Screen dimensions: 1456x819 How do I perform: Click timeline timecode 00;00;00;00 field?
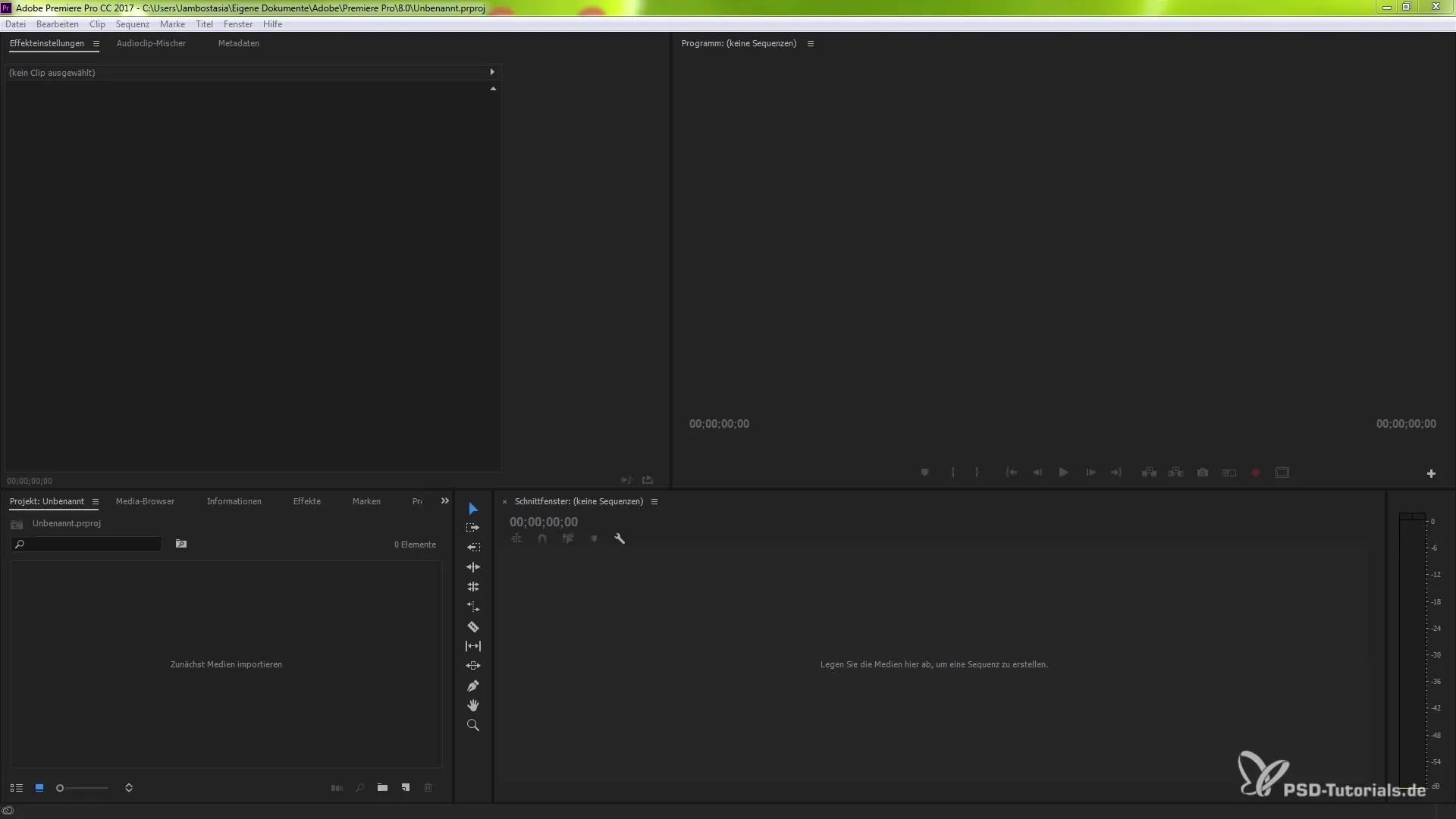544,522
